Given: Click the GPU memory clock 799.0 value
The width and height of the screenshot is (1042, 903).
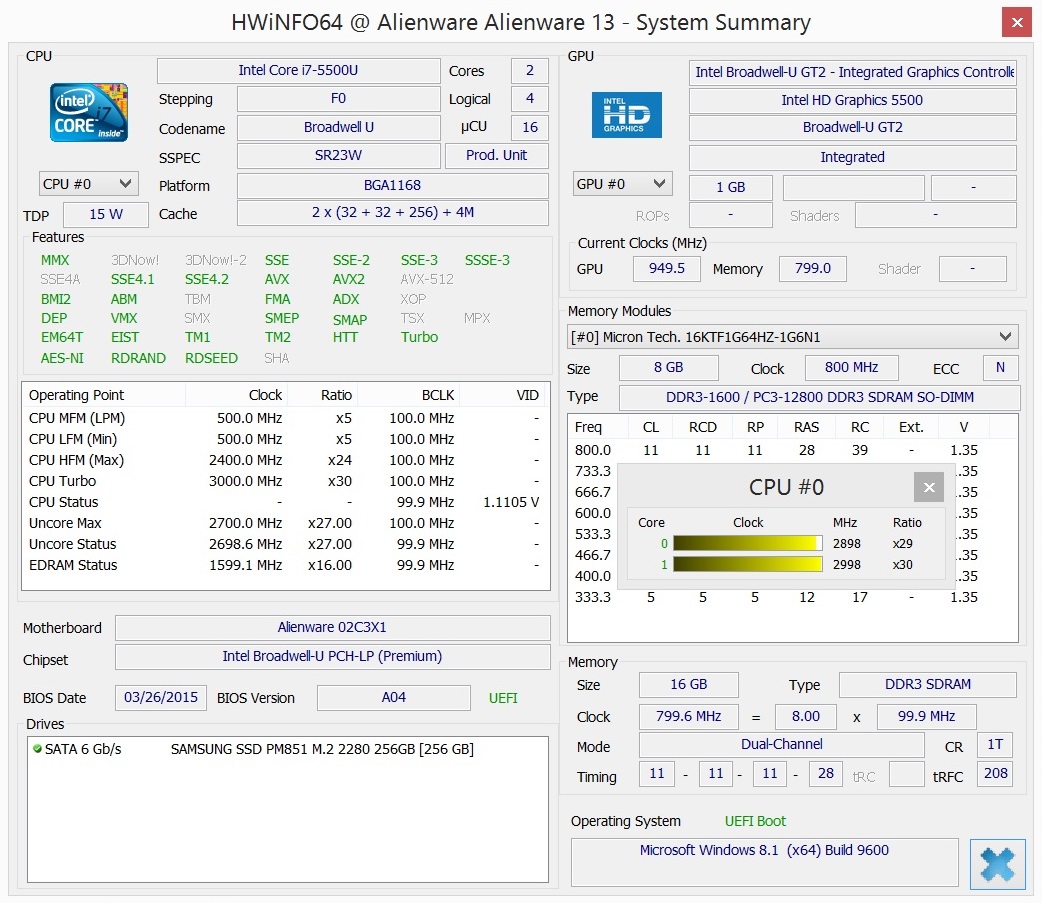Looking at the screenshot, I should [813, 268].
